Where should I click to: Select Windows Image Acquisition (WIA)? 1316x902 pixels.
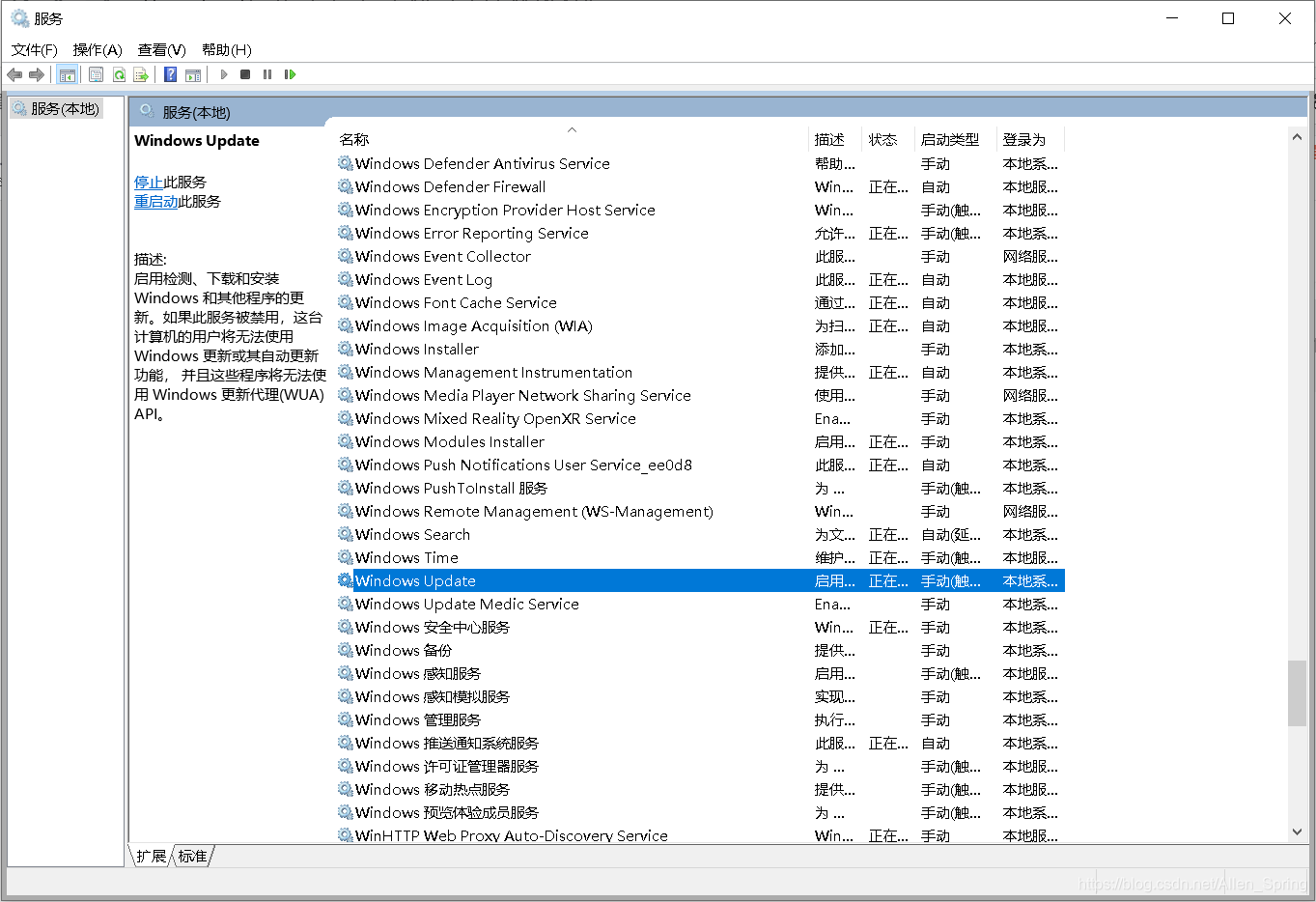pos(700,325)
